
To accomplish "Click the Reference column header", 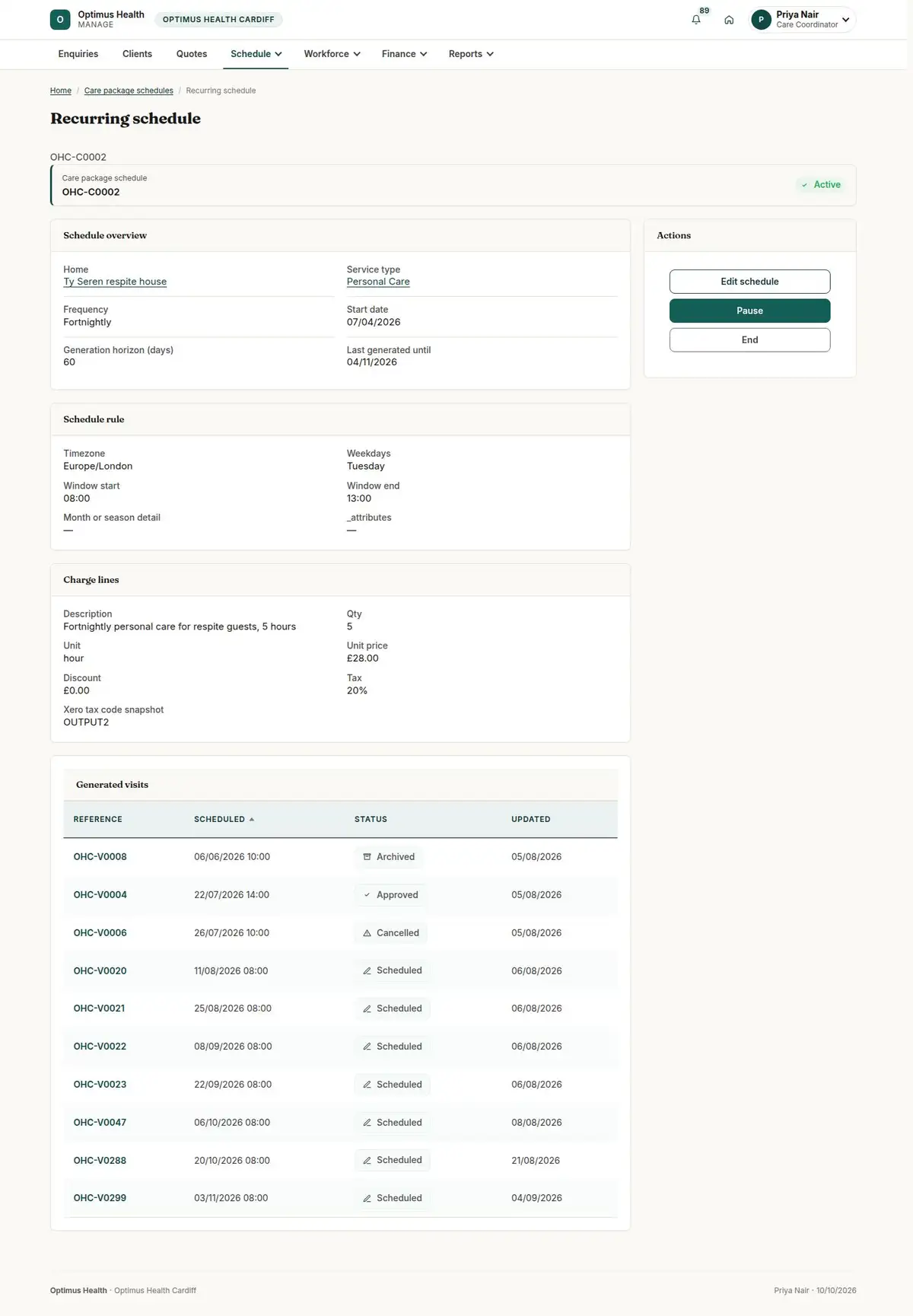I will 97,819.
